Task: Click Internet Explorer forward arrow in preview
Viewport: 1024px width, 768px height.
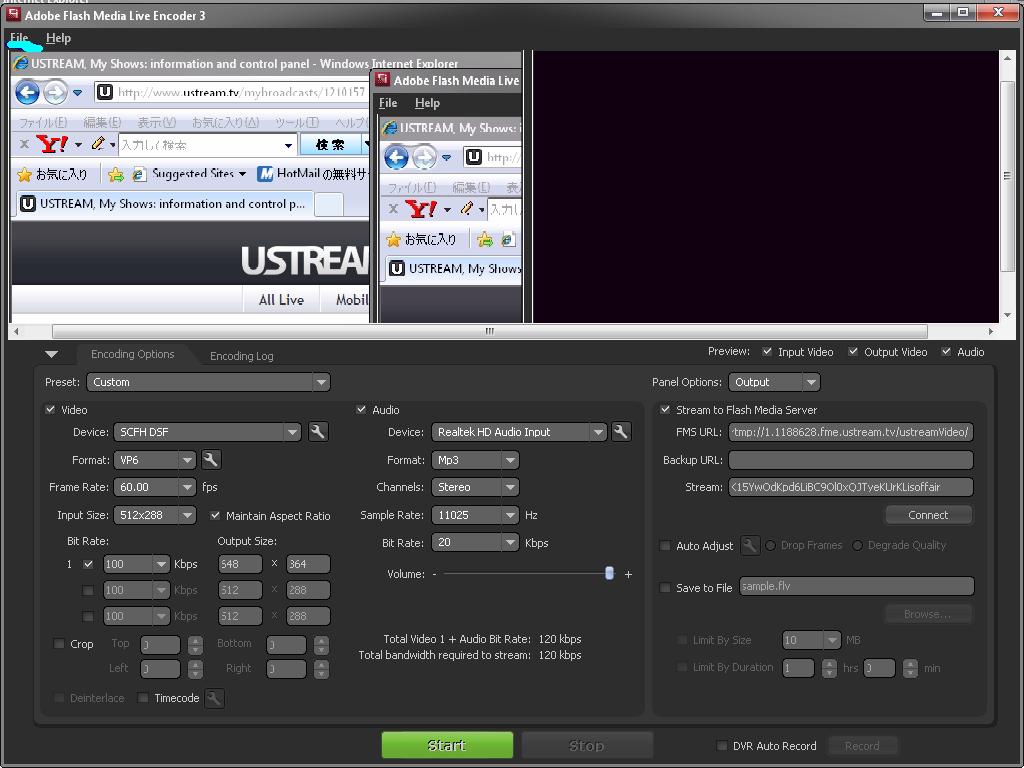Action: 56,92
